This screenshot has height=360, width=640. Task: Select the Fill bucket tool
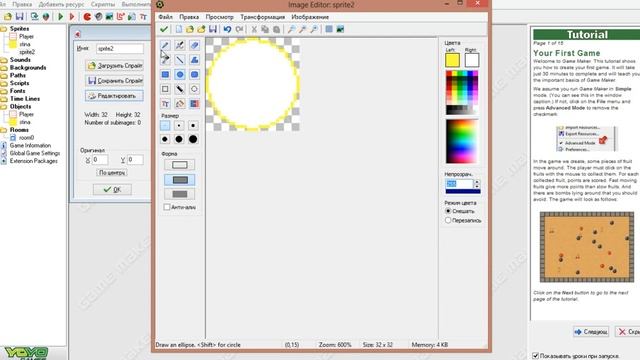coord(180,104)
